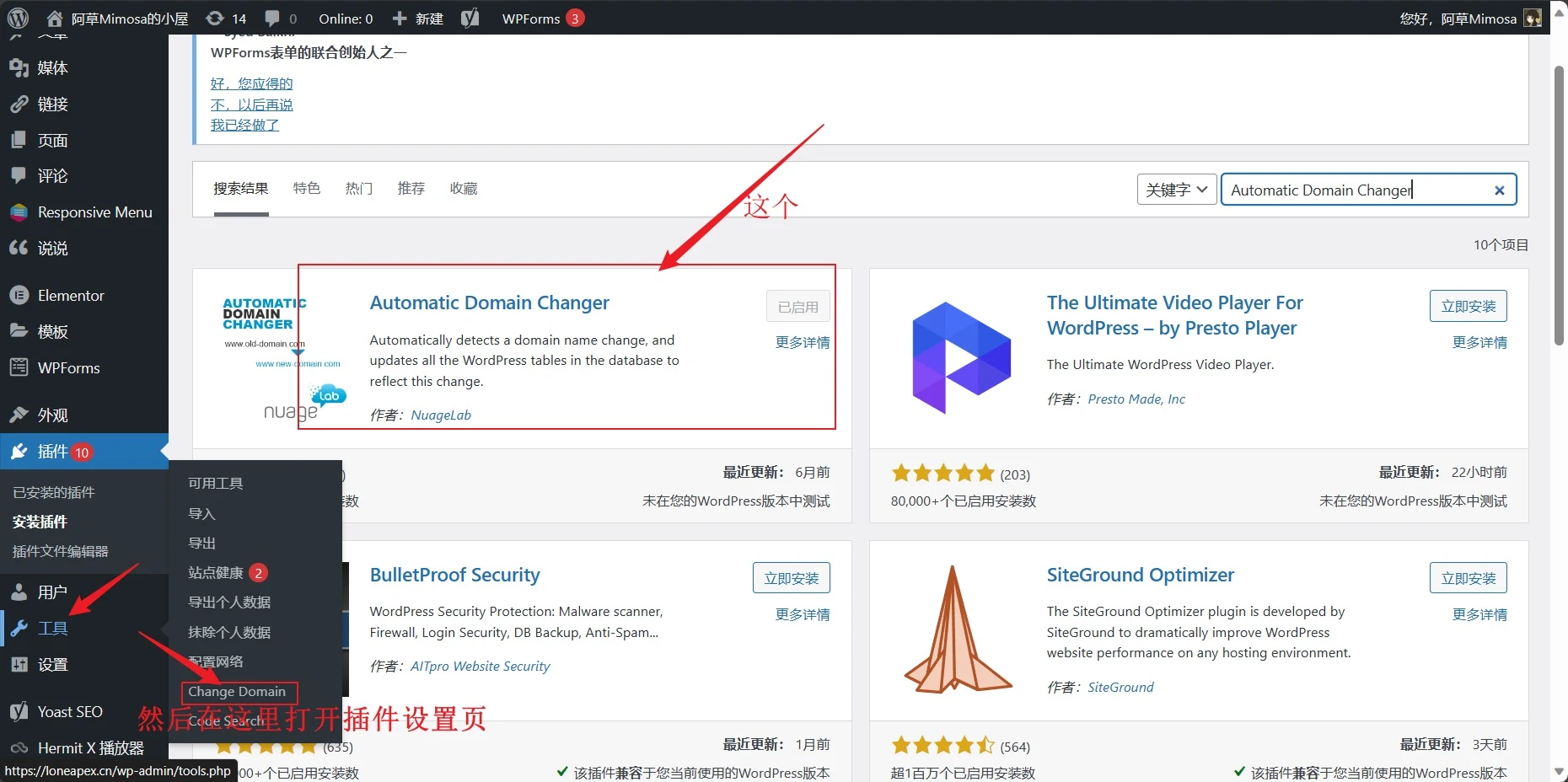Open the 媒体 media library menu
Viewport: 1568px width, 782px height.
52,68
